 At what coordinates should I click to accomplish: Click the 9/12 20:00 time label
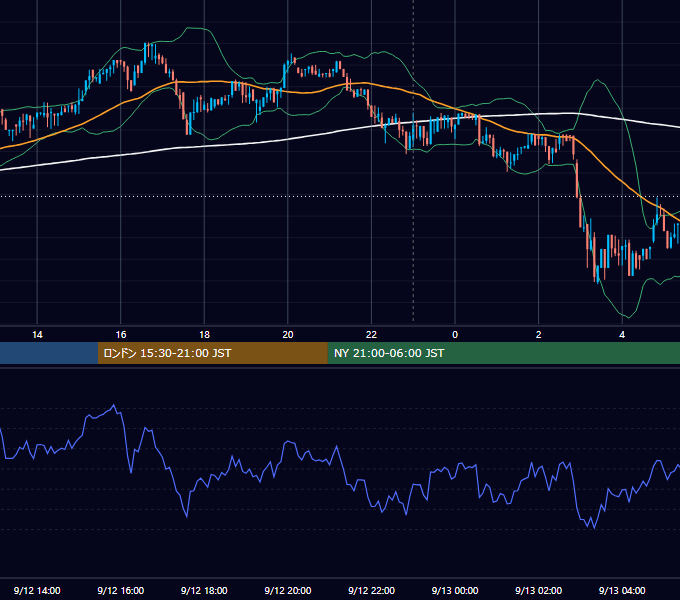(x=288, y=590)
